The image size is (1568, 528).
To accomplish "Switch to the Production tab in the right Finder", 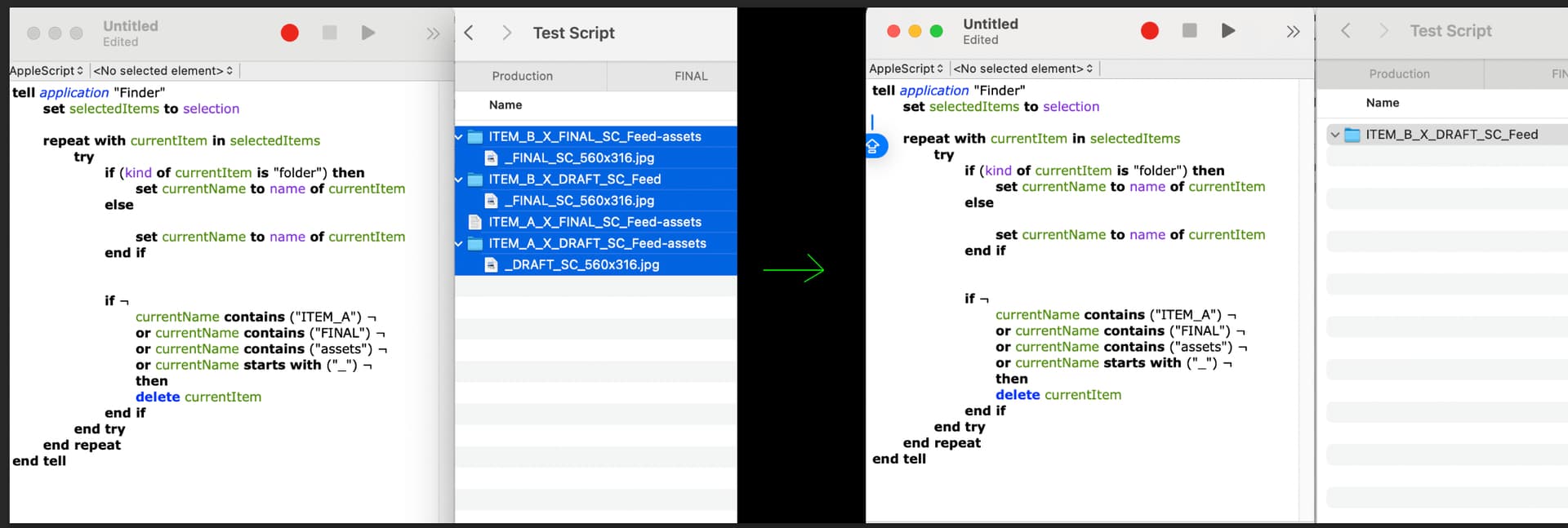I will coord(1400,73).
